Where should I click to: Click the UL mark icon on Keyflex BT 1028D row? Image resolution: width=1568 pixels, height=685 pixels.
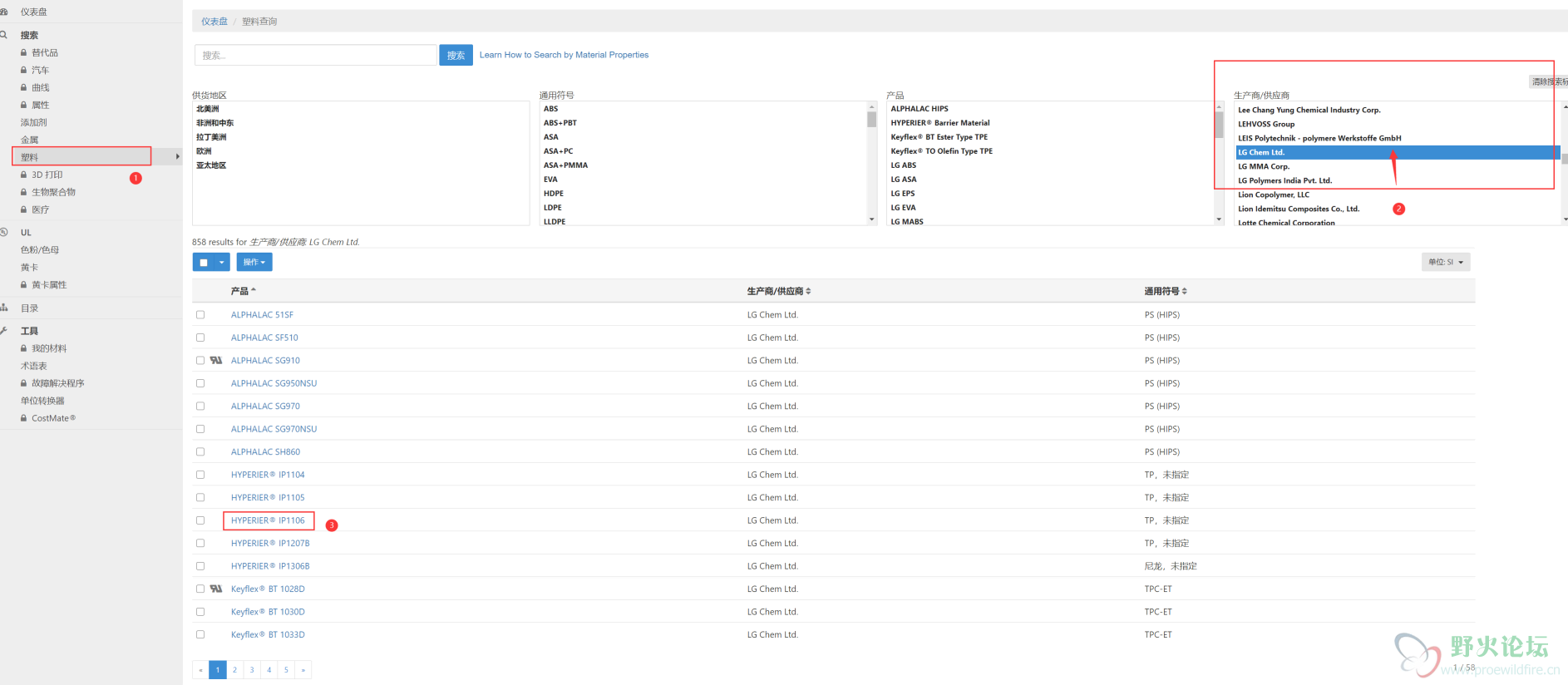click(216, 589)
